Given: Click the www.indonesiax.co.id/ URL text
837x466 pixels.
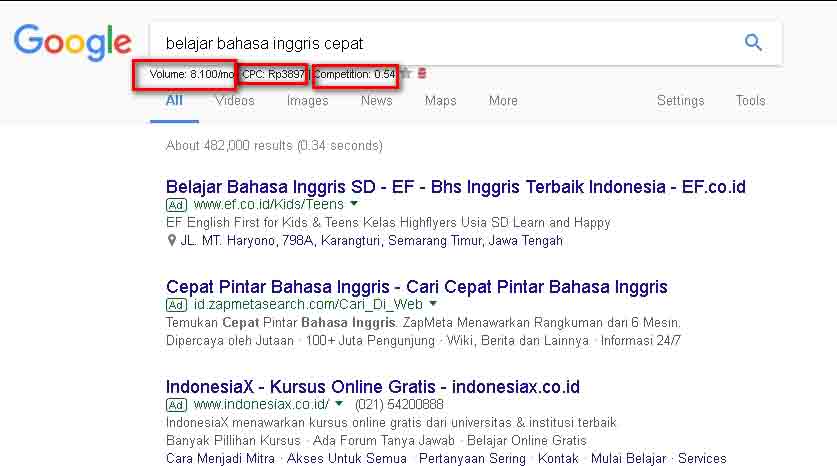Looking at the screenshot, I should click(262, 404).
